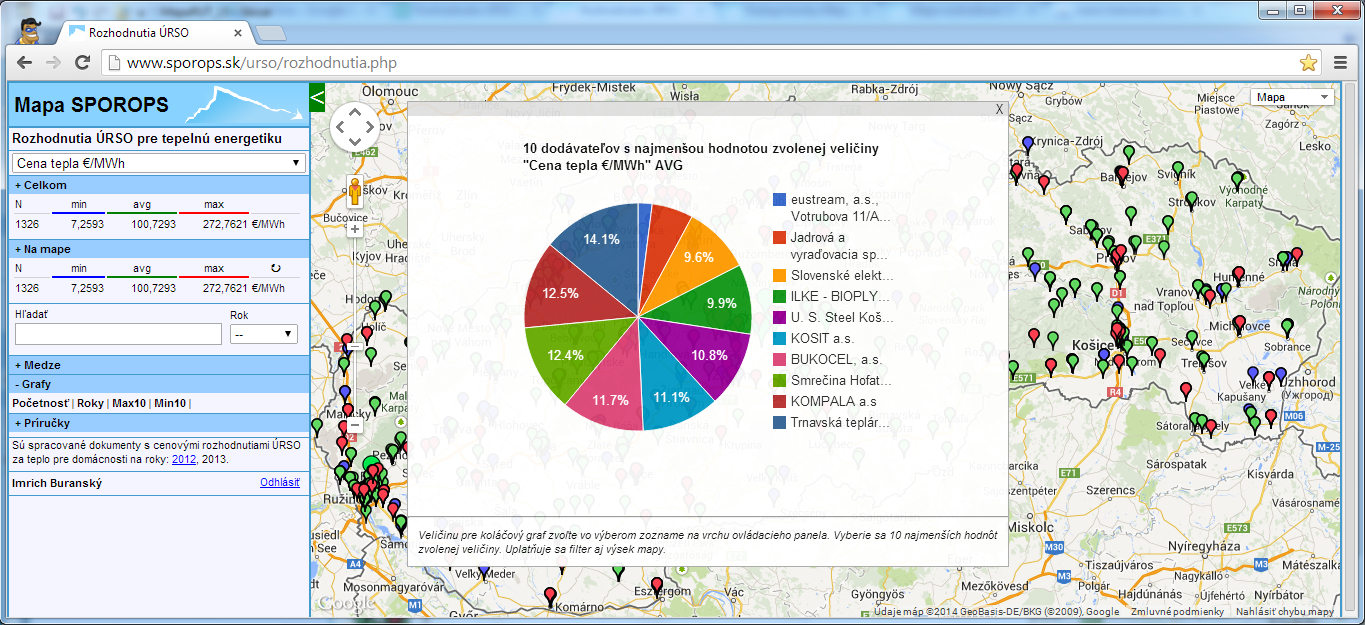Show the Min10 chart
The height and width of the screenshot is (625, 1365).
[169, 403]
